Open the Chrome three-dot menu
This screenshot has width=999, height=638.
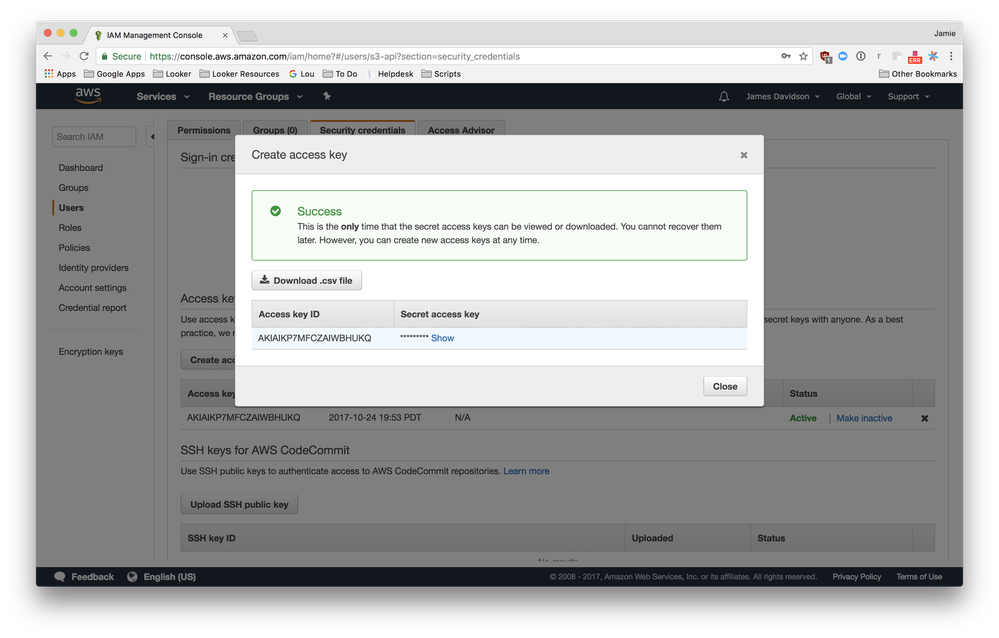point(951,56)
